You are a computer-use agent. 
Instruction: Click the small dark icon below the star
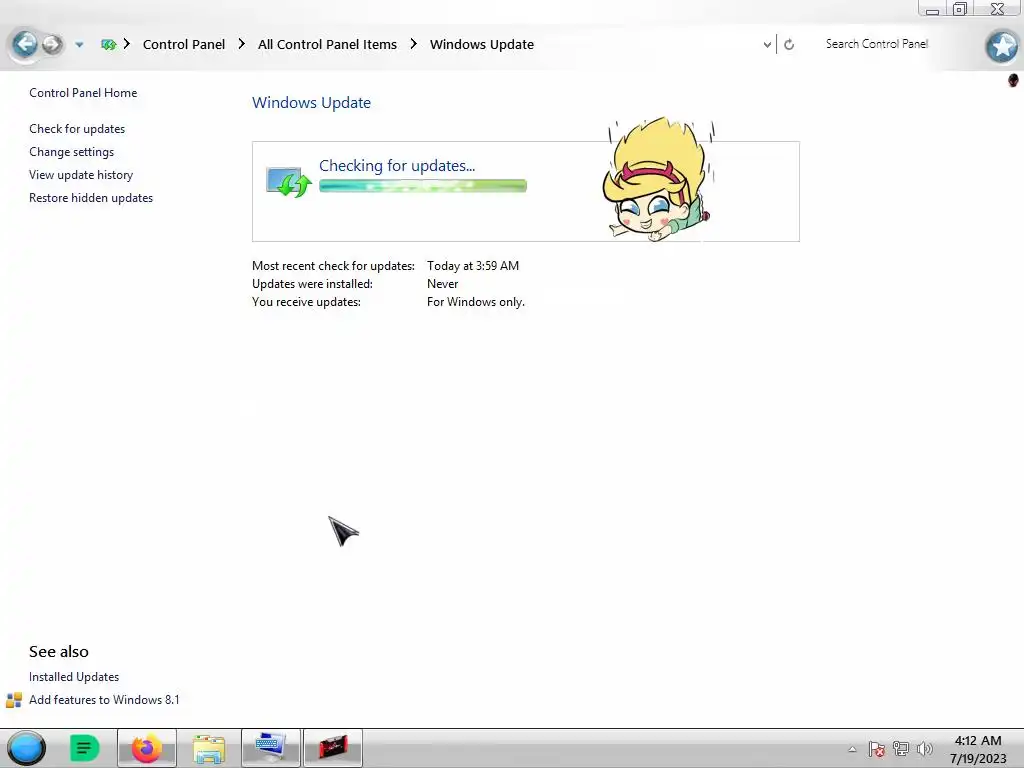1013,80
